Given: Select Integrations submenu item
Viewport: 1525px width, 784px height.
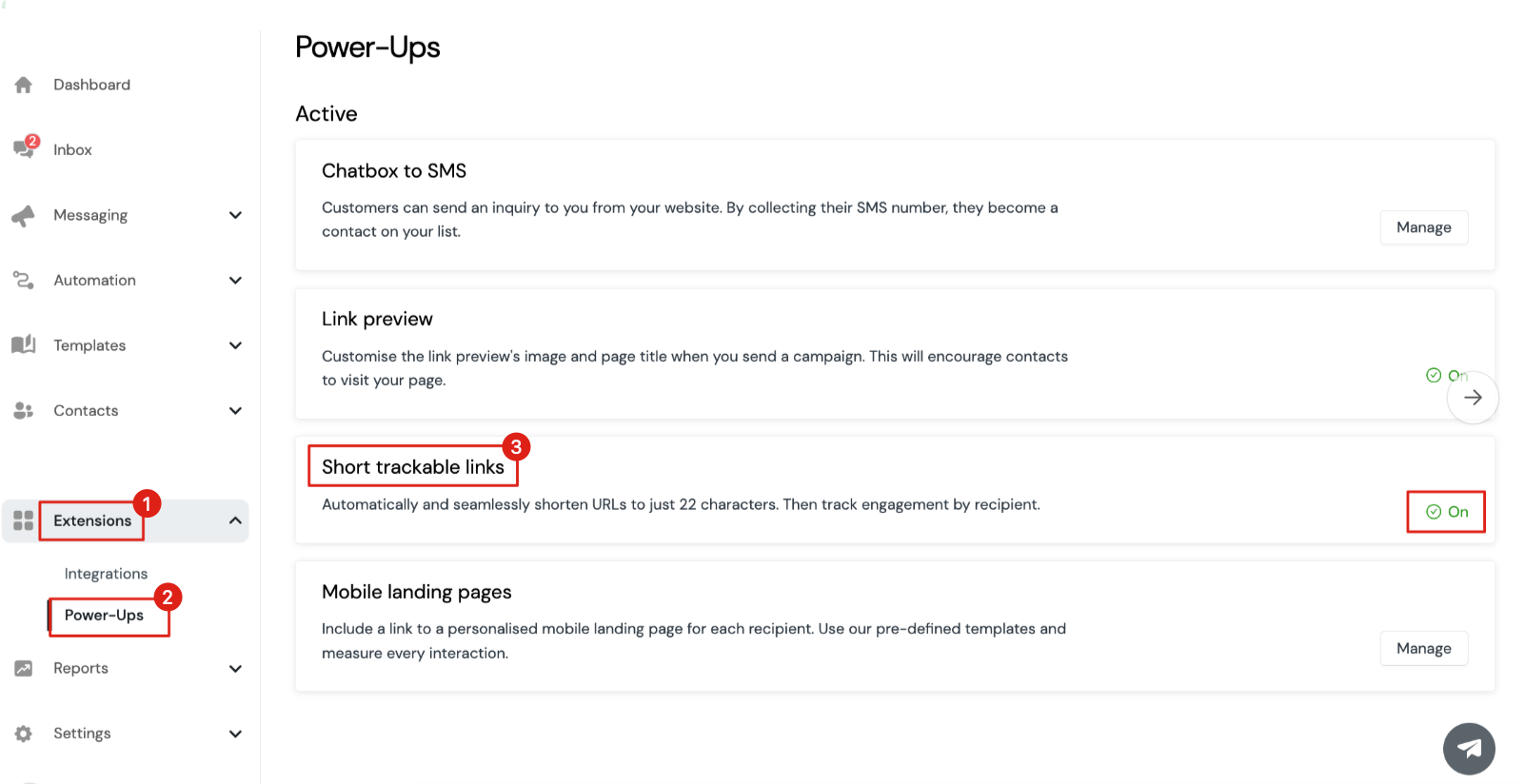Looking at the screenshot, I should (106, 574).
